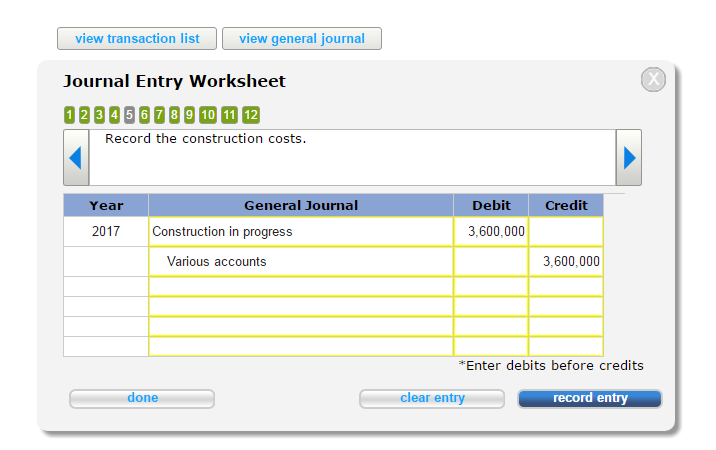716x450 pixels.
Task: Go to the next journal entry arrow
Action: [629, 158]
